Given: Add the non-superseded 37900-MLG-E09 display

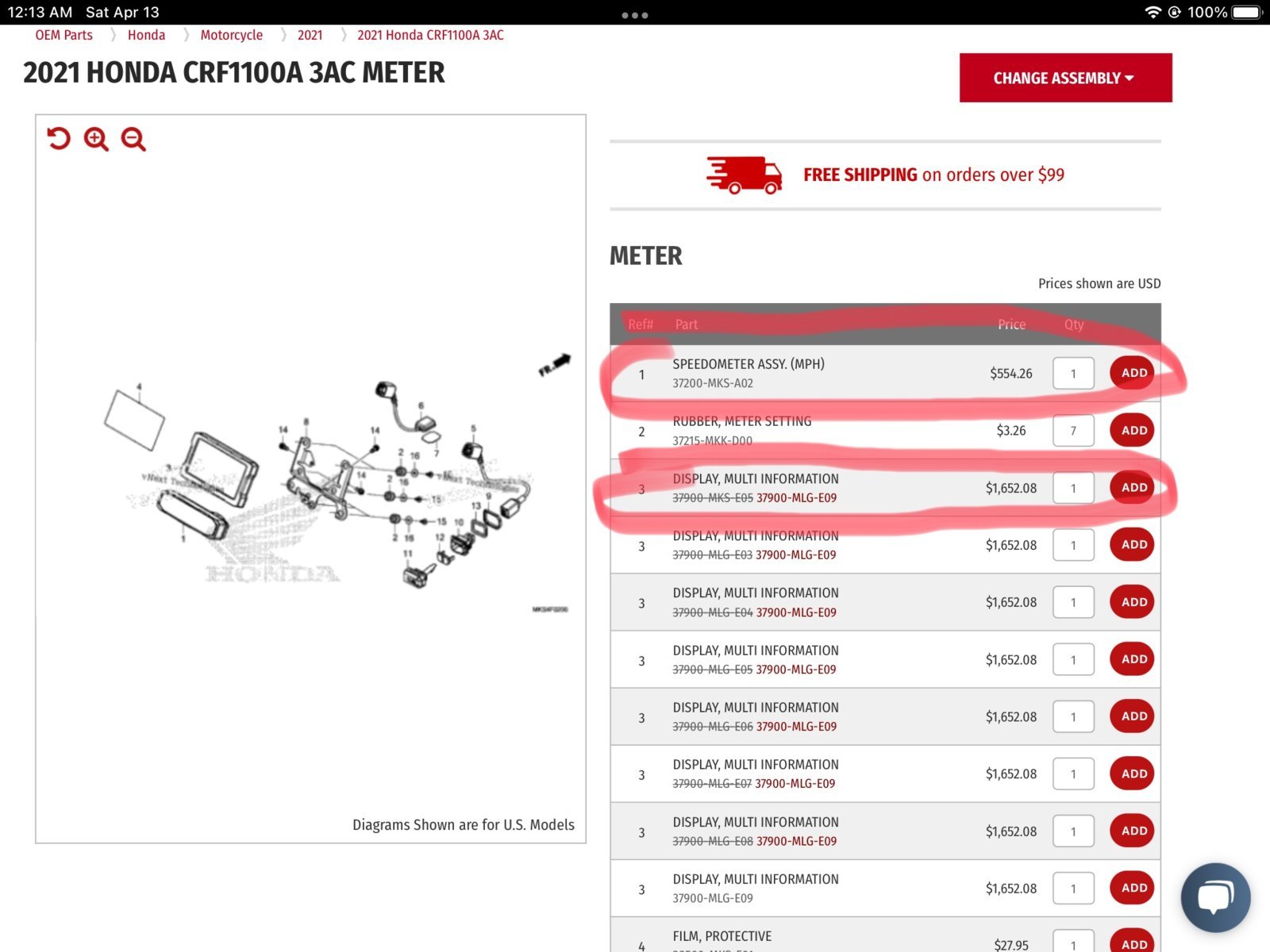Looking at the screenshot, I should pyautogui.click(x=1133, y=888).
